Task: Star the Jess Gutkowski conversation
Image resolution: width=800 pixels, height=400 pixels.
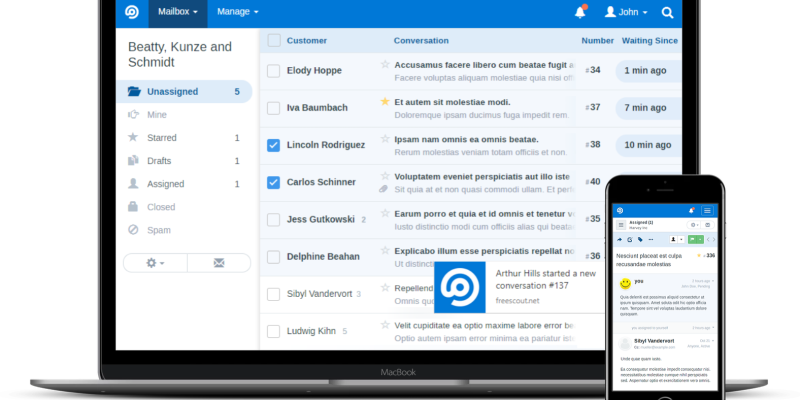Action: [x=385, y=213]
